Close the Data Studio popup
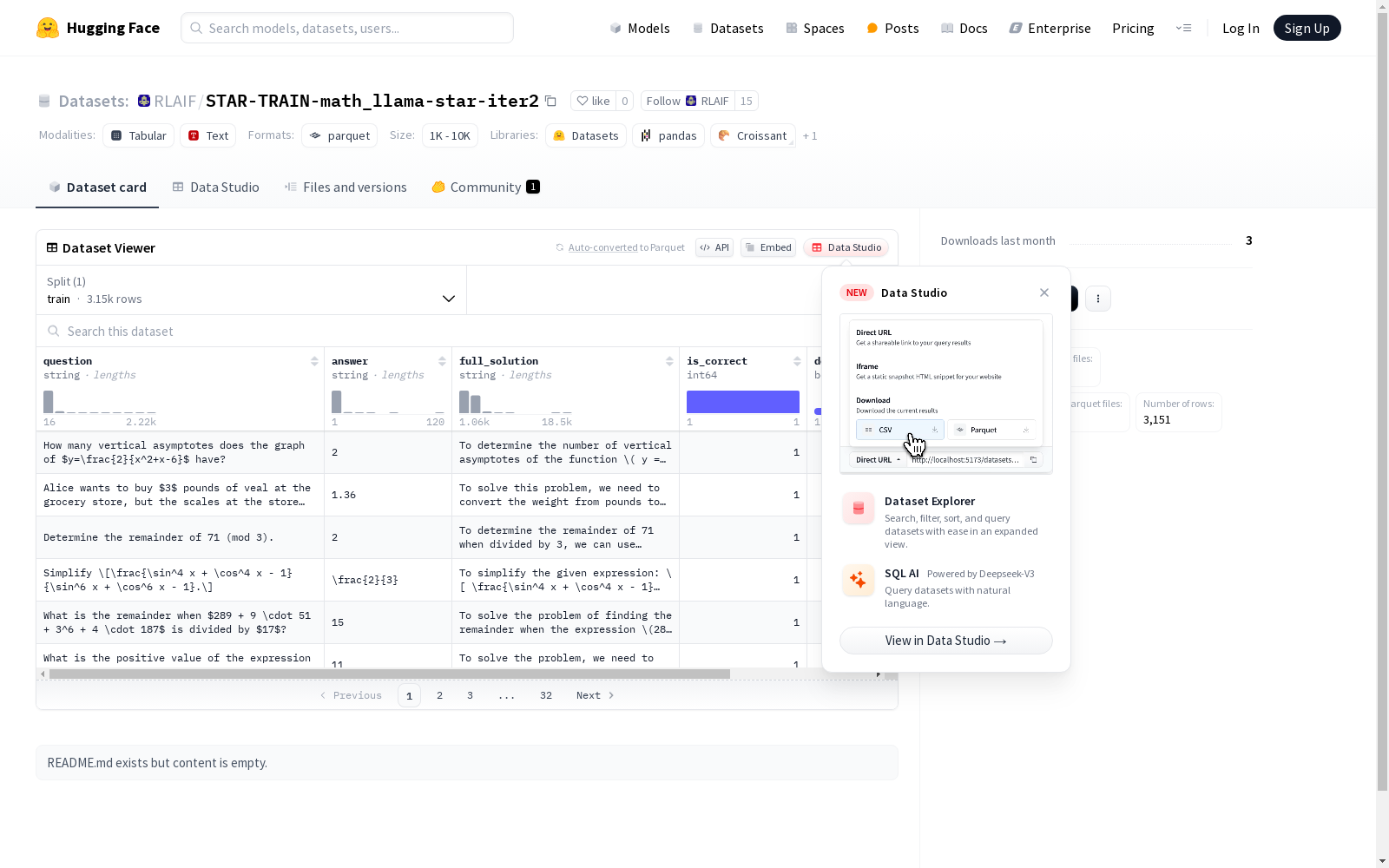The image size is (1389, 868). (1044, 293)
